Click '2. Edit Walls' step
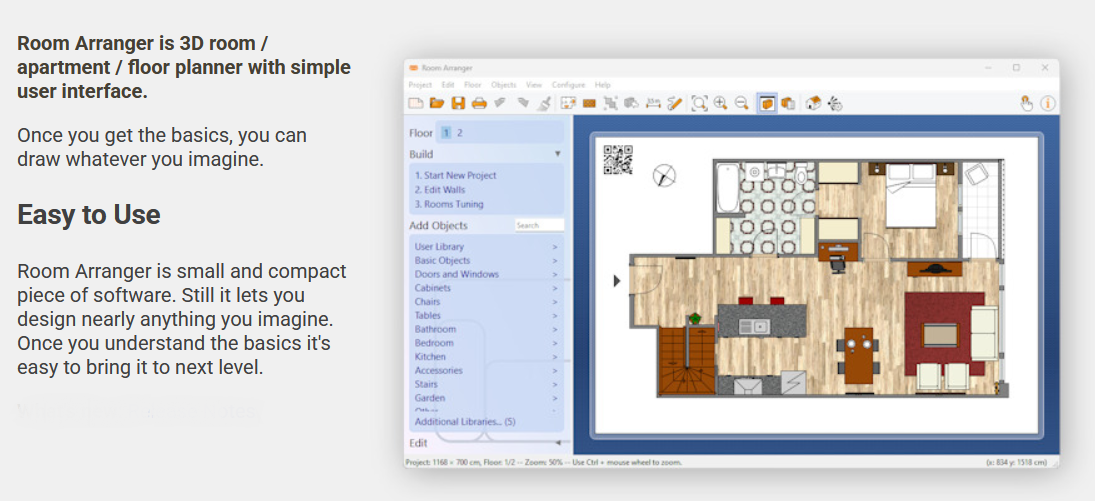 pyautogui.click(x=440, y=189)
